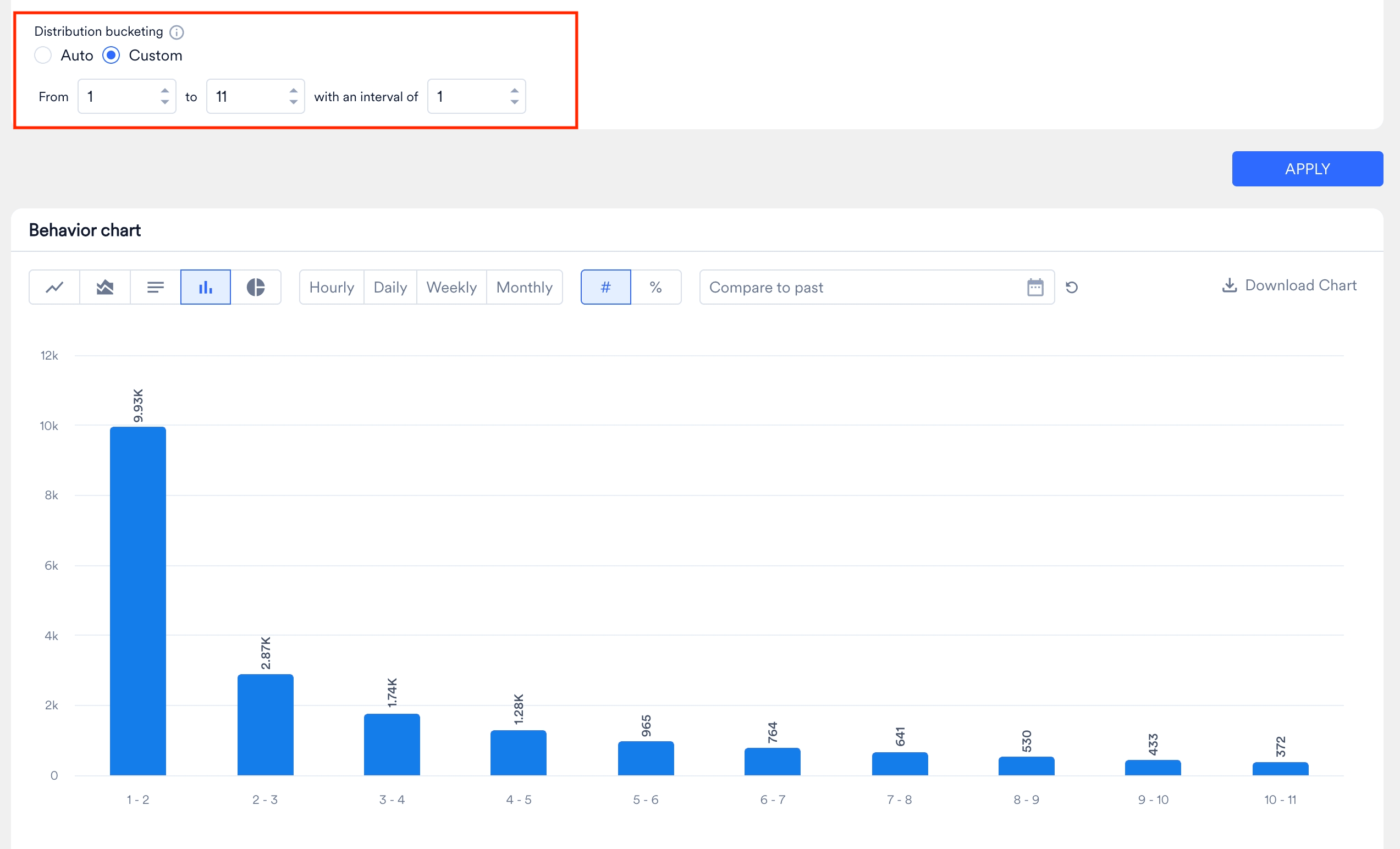Select the vertical bar chart view
Viewport: 1400px width, 849px height.
pyautogui.click(x=206, y=287)
